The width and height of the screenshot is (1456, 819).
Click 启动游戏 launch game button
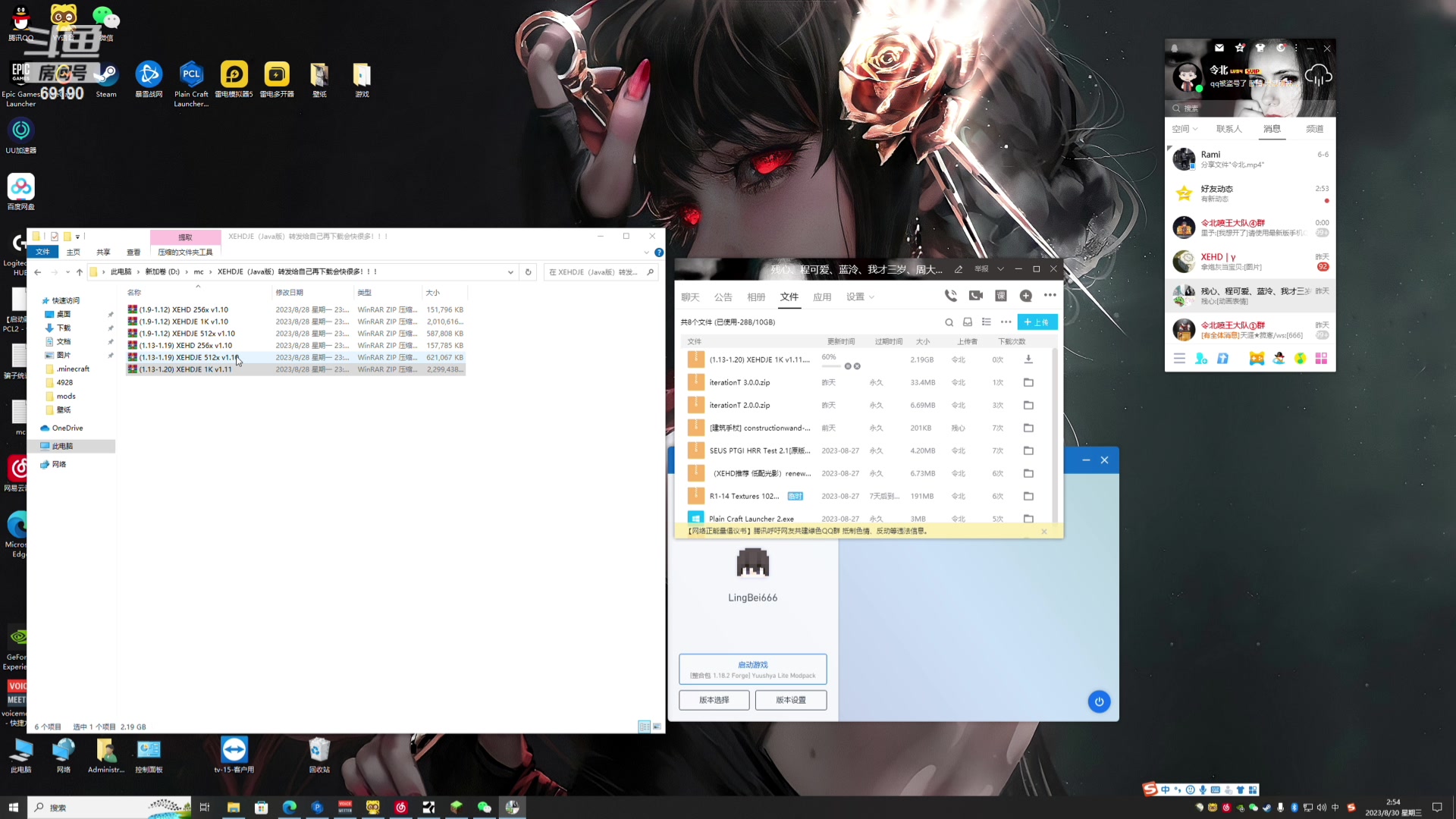point(752,670)
